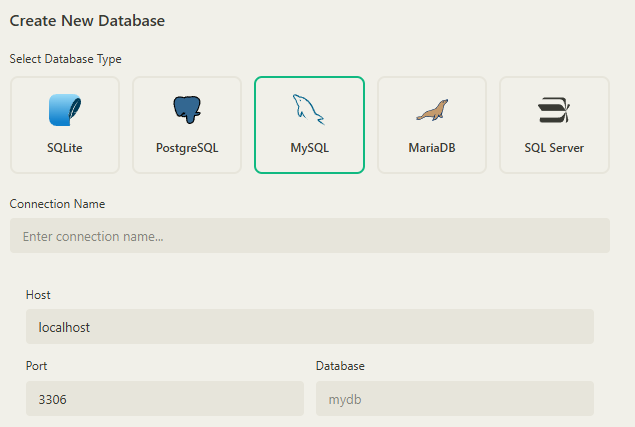Viewport: 635px width, 427px height.
Task: Select the MariaDB seal icon
Action: click(x=432, y=110)
